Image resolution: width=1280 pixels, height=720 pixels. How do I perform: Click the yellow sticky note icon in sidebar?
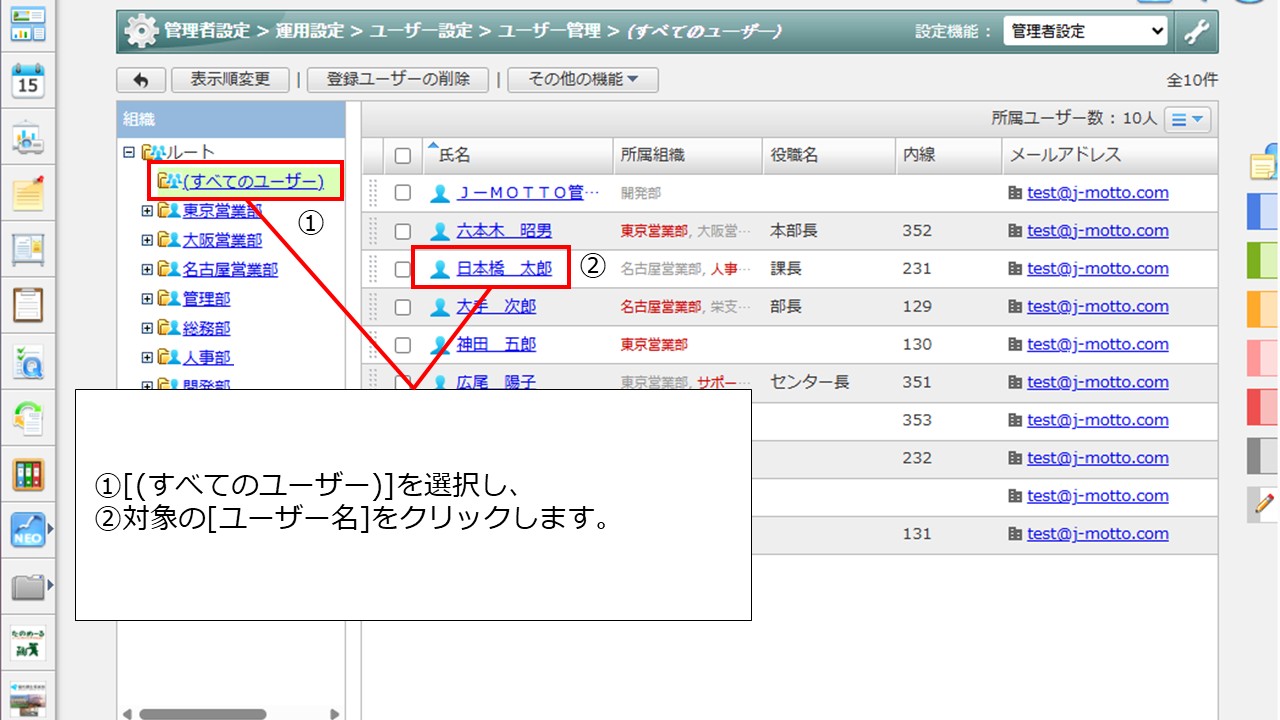28,193
